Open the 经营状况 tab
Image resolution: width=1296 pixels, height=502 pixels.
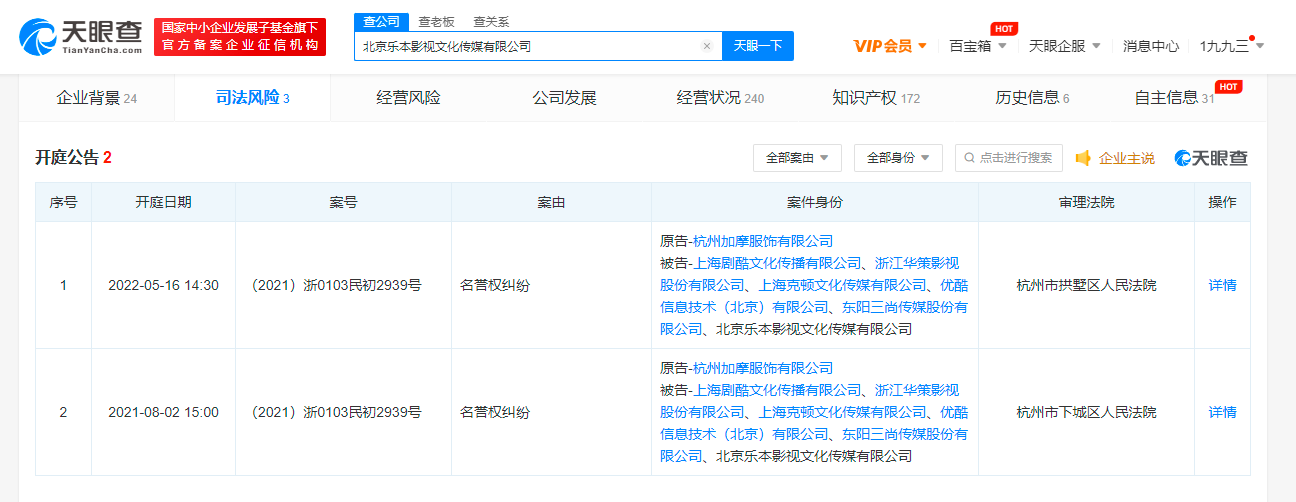[x=720, y=98]
